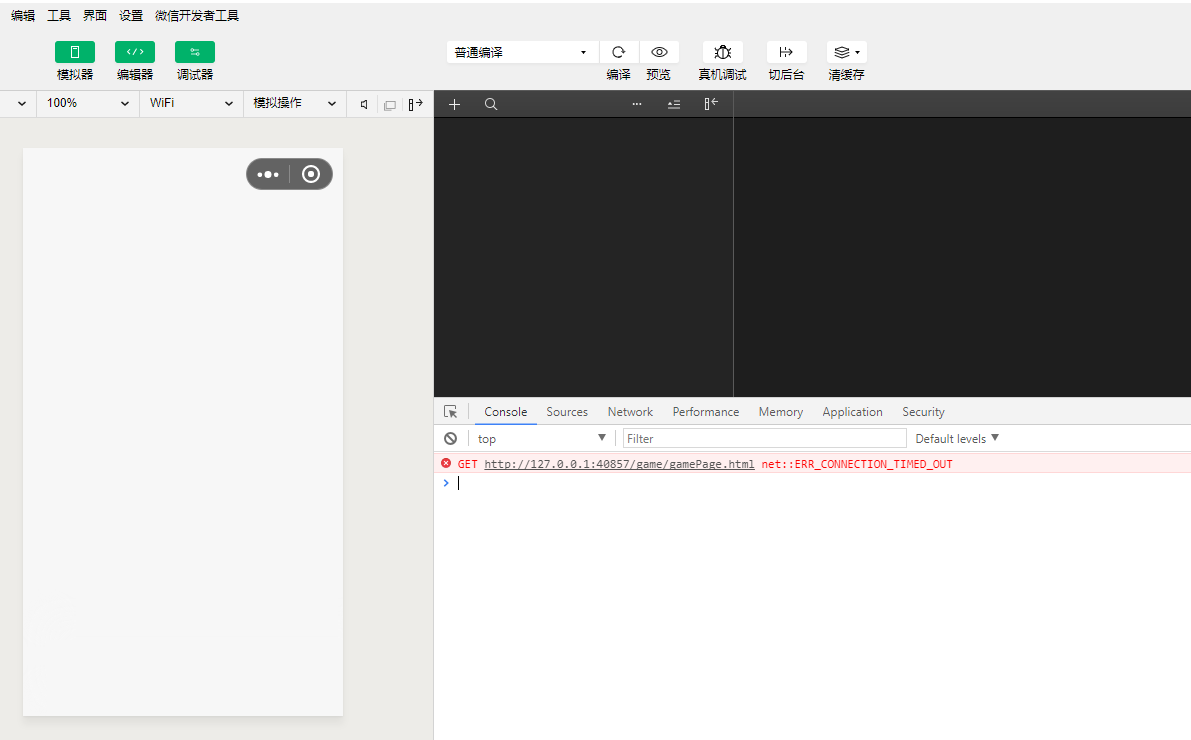Click the dock simulator arrow icon
This screenshot has width=1191, height=740.
[x=415, y=104]
